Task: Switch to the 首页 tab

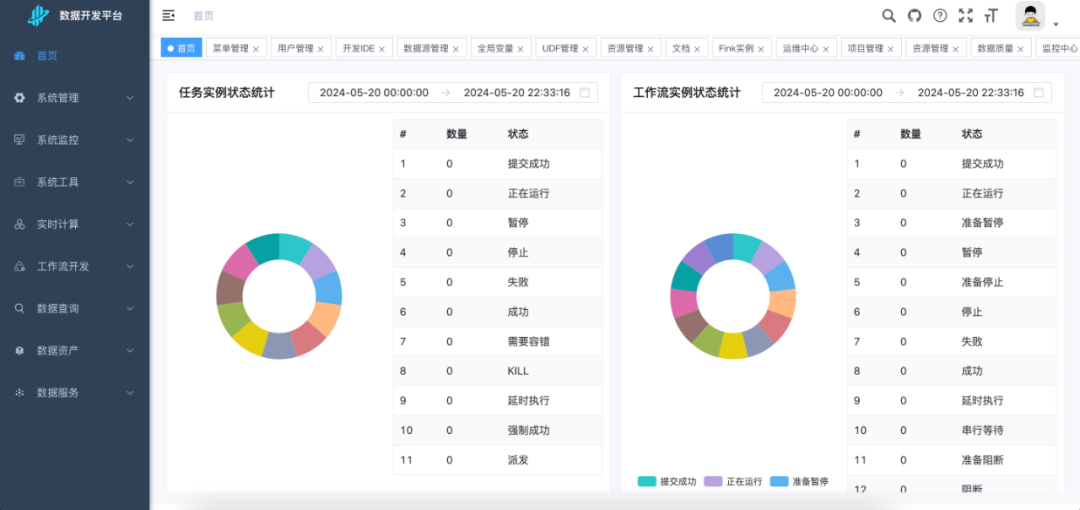Action: [x=181, y=48]
